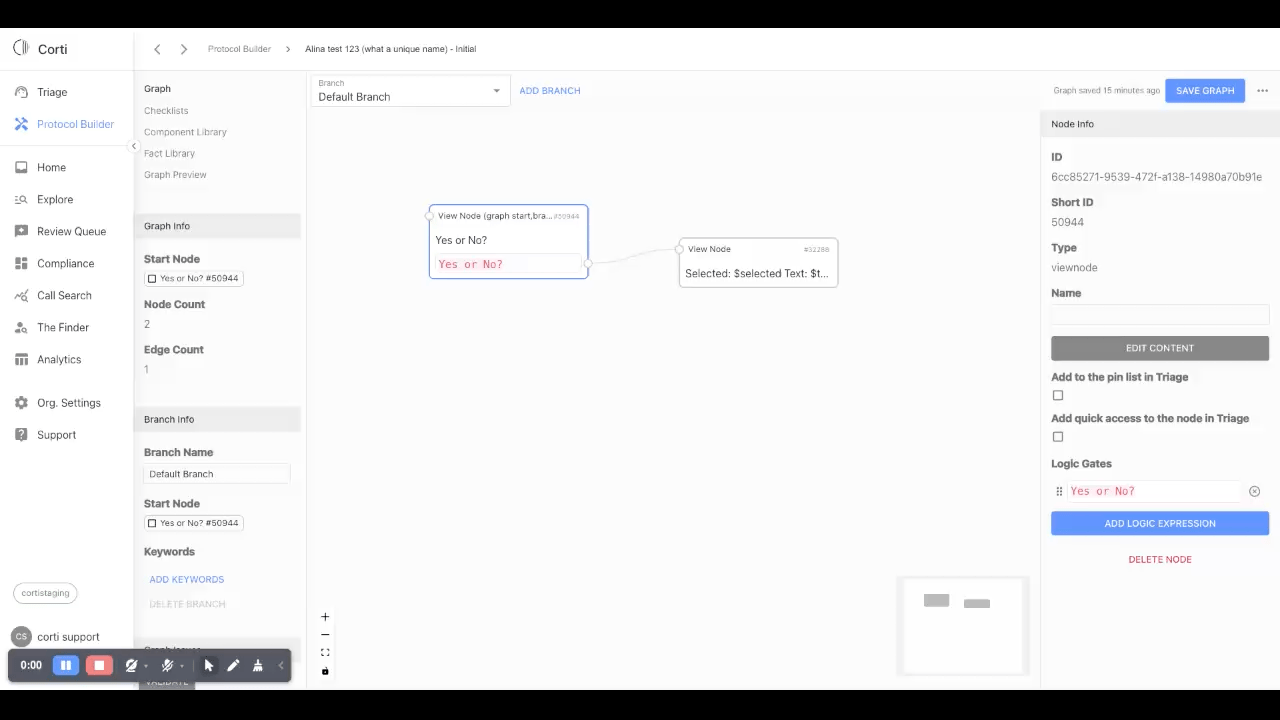
Task: Check 'Add to the pin list in Triage'
Action: (1058, 396)
